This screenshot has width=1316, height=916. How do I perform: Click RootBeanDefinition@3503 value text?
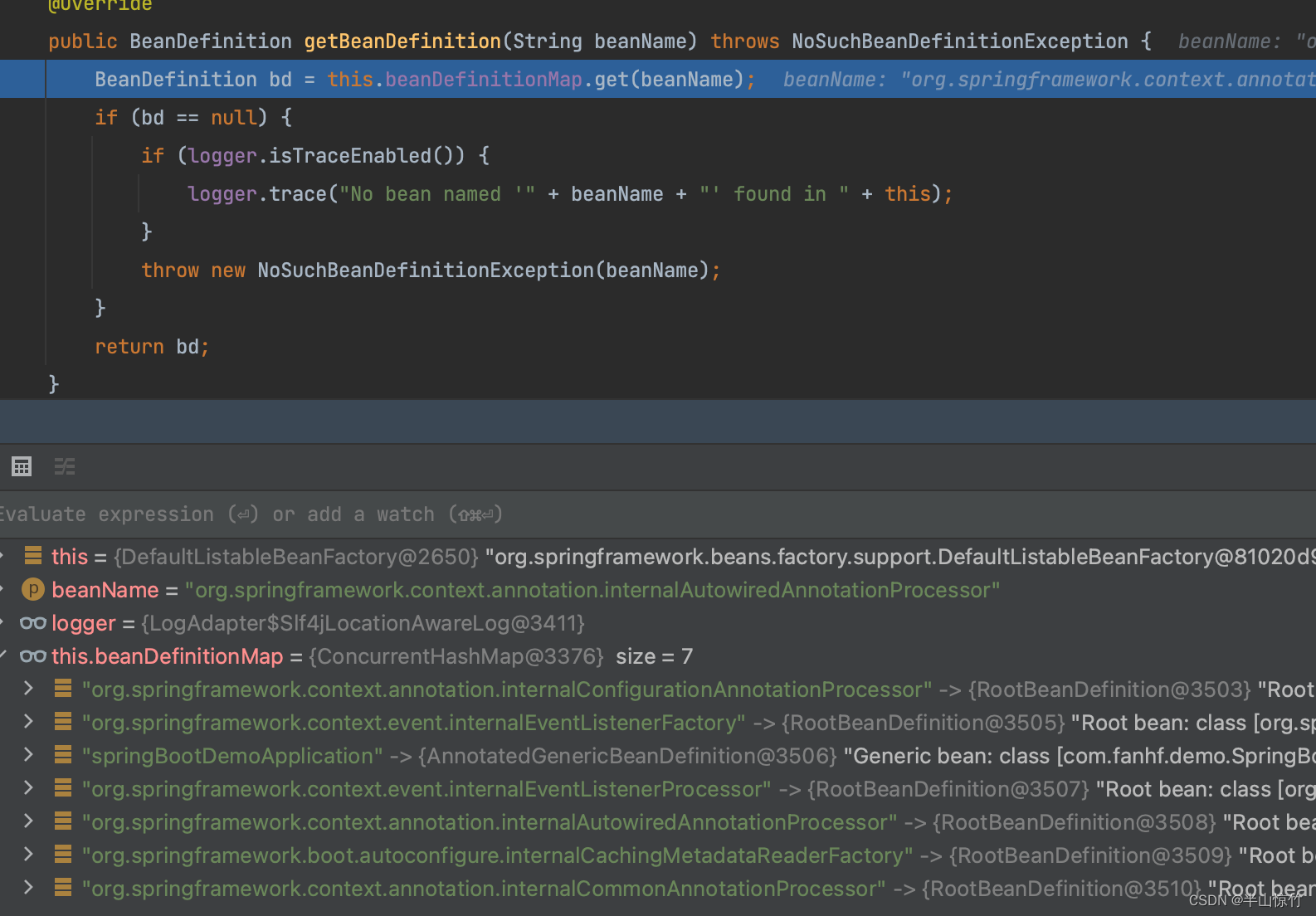pyautogui.click(x=1109, y=689)
